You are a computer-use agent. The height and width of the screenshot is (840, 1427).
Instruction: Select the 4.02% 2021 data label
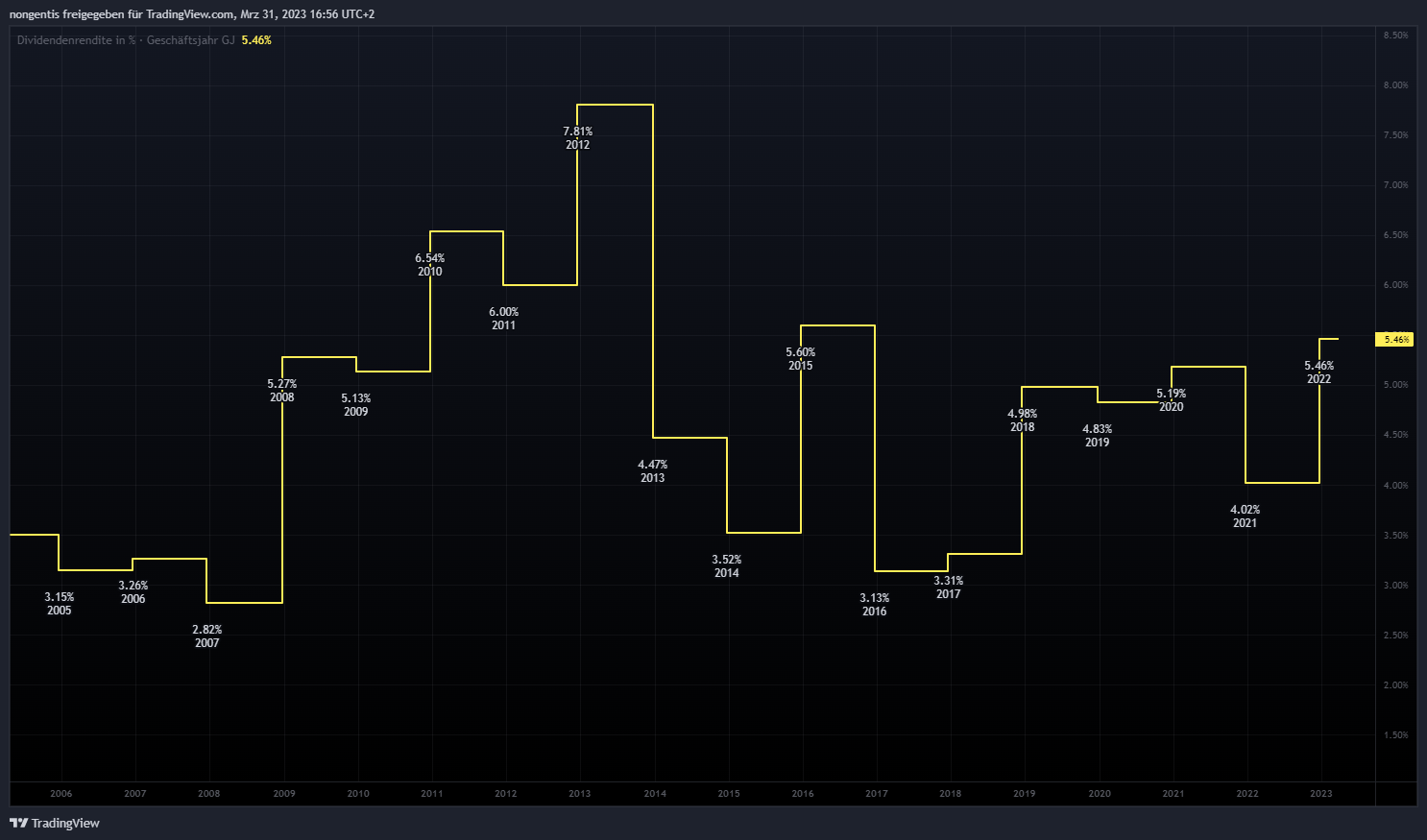tap(1245, 516)
